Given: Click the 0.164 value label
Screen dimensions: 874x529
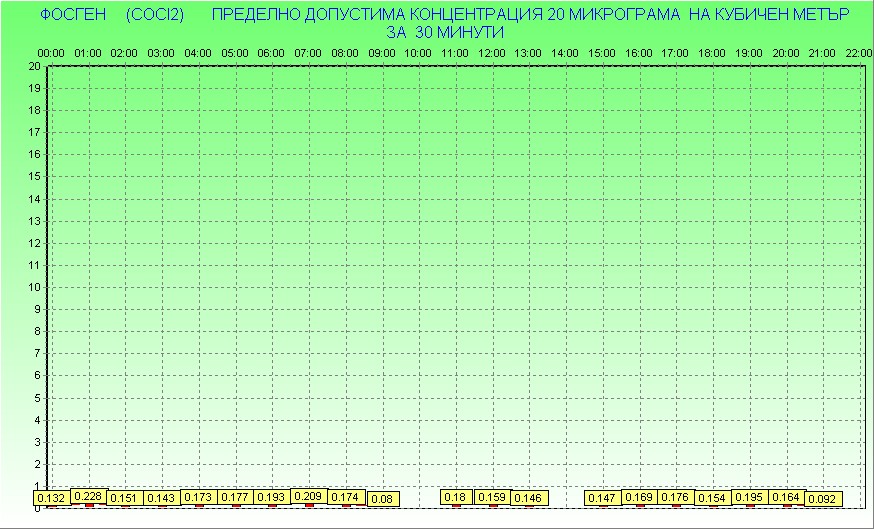Looking at the screenshot, I should click(786, 497).
